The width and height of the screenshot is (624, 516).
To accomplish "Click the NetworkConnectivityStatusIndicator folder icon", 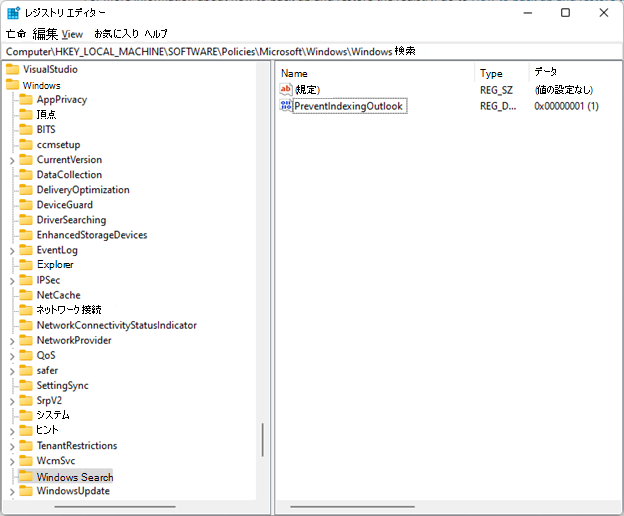I will pyautogui.click(x=26, y=325).
